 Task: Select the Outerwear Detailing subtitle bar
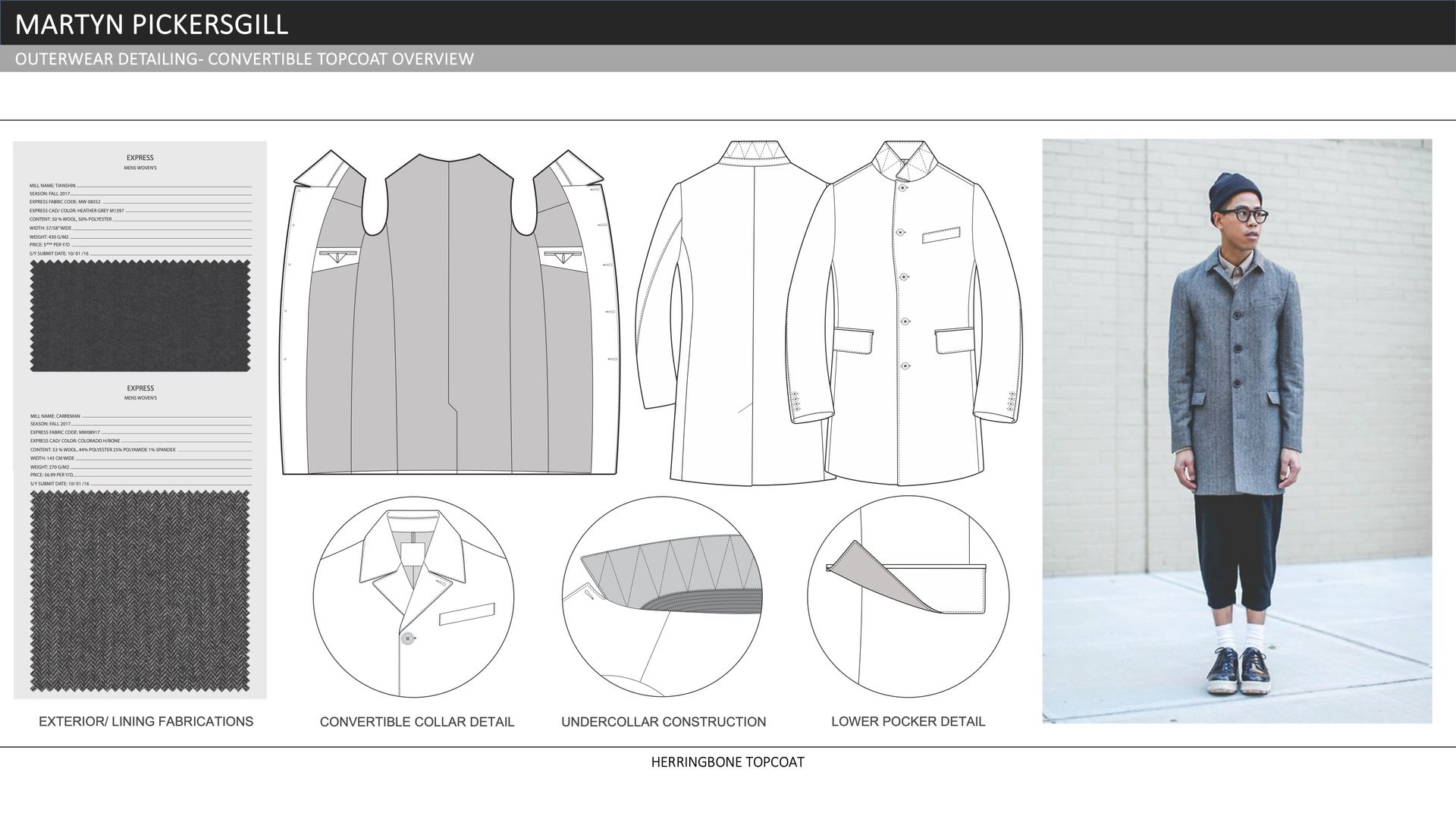(x=244, y=59)
